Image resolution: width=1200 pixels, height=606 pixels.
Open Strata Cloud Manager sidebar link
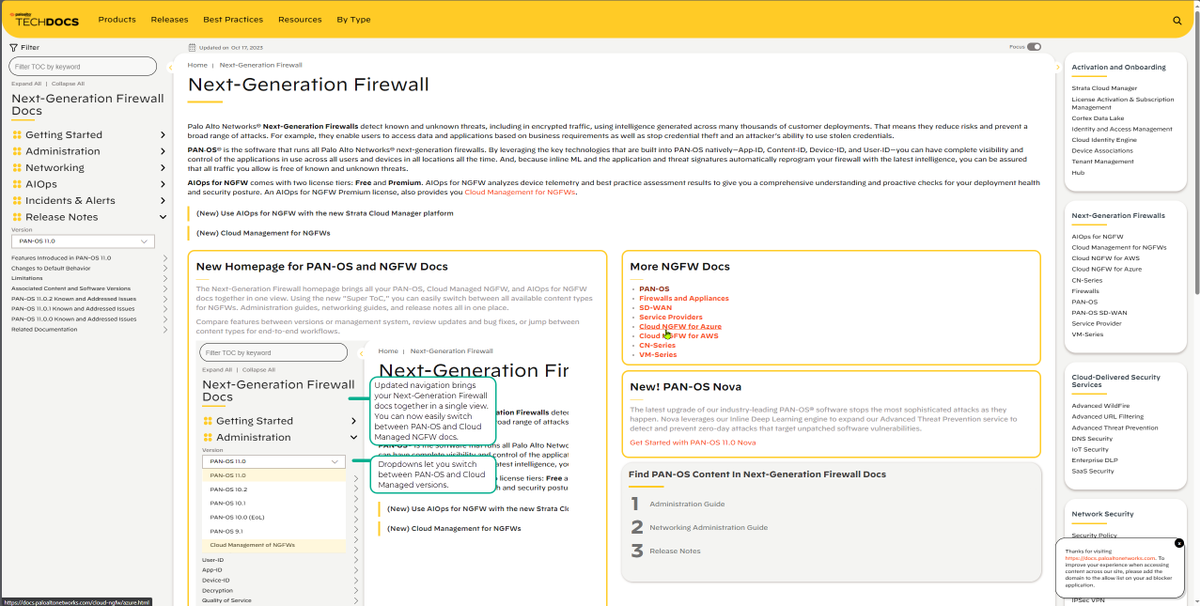click(x=1104, y=88)
